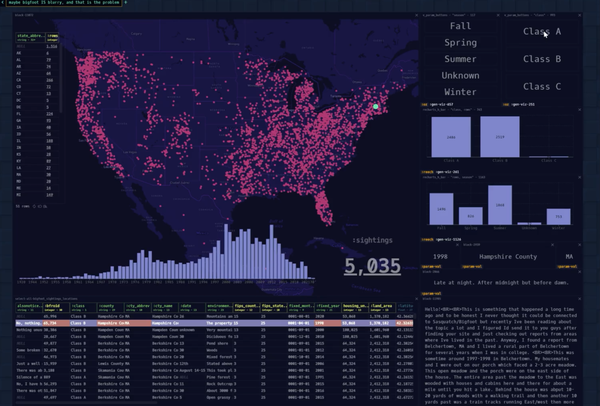Sort by the county column header

pyautogui.click(x=110, y=307)
